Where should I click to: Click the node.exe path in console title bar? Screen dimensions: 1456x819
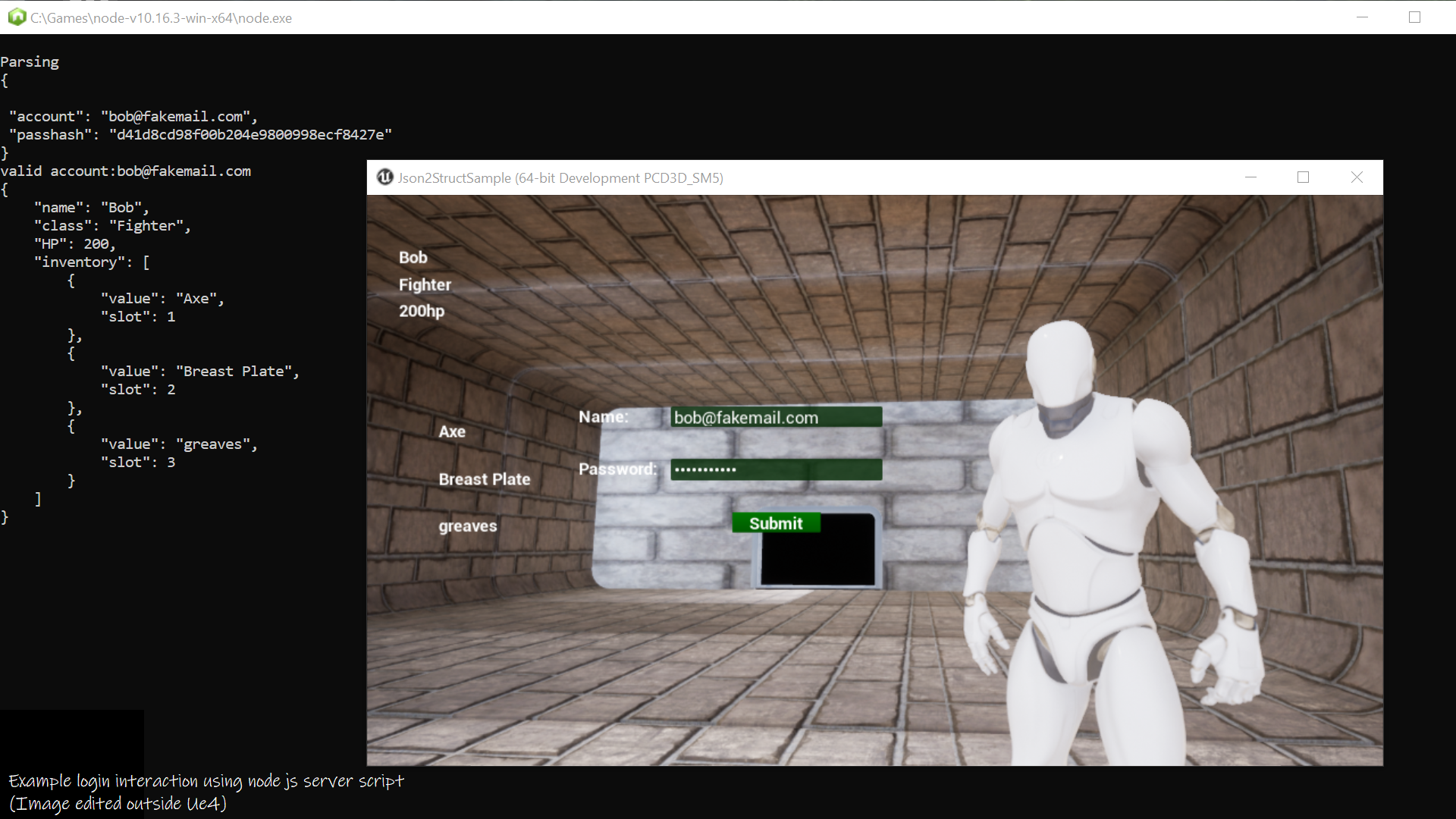pos(161,17)
